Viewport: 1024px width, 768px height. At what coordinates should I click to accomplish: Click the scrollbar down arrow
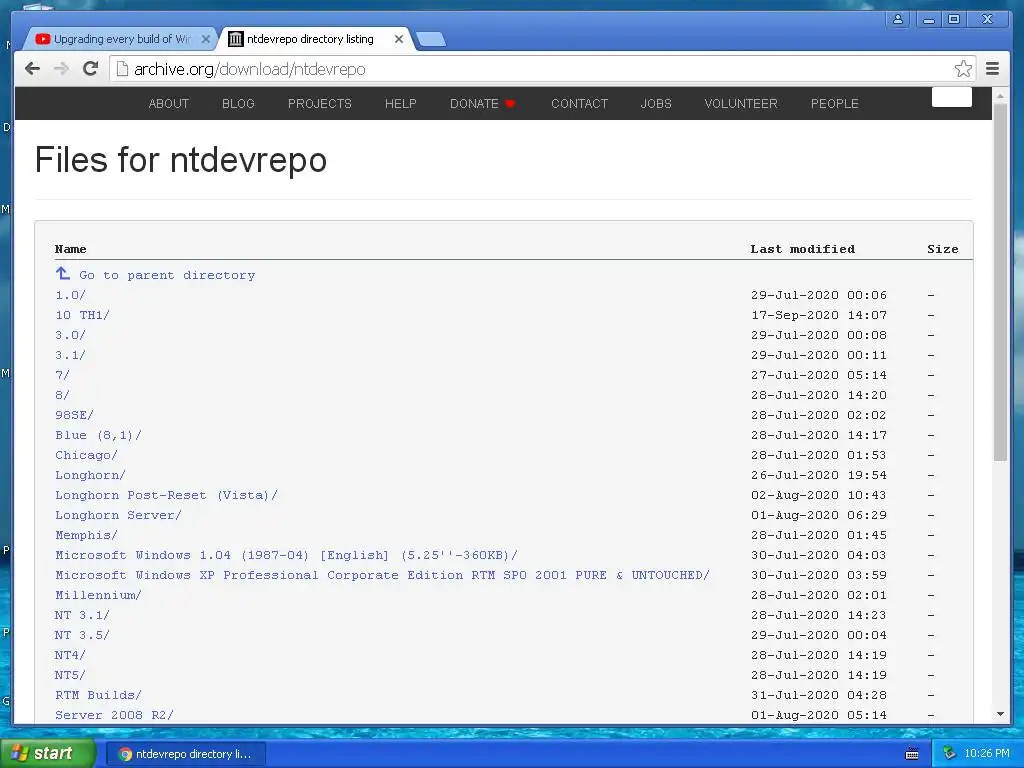pos(1000,714)
